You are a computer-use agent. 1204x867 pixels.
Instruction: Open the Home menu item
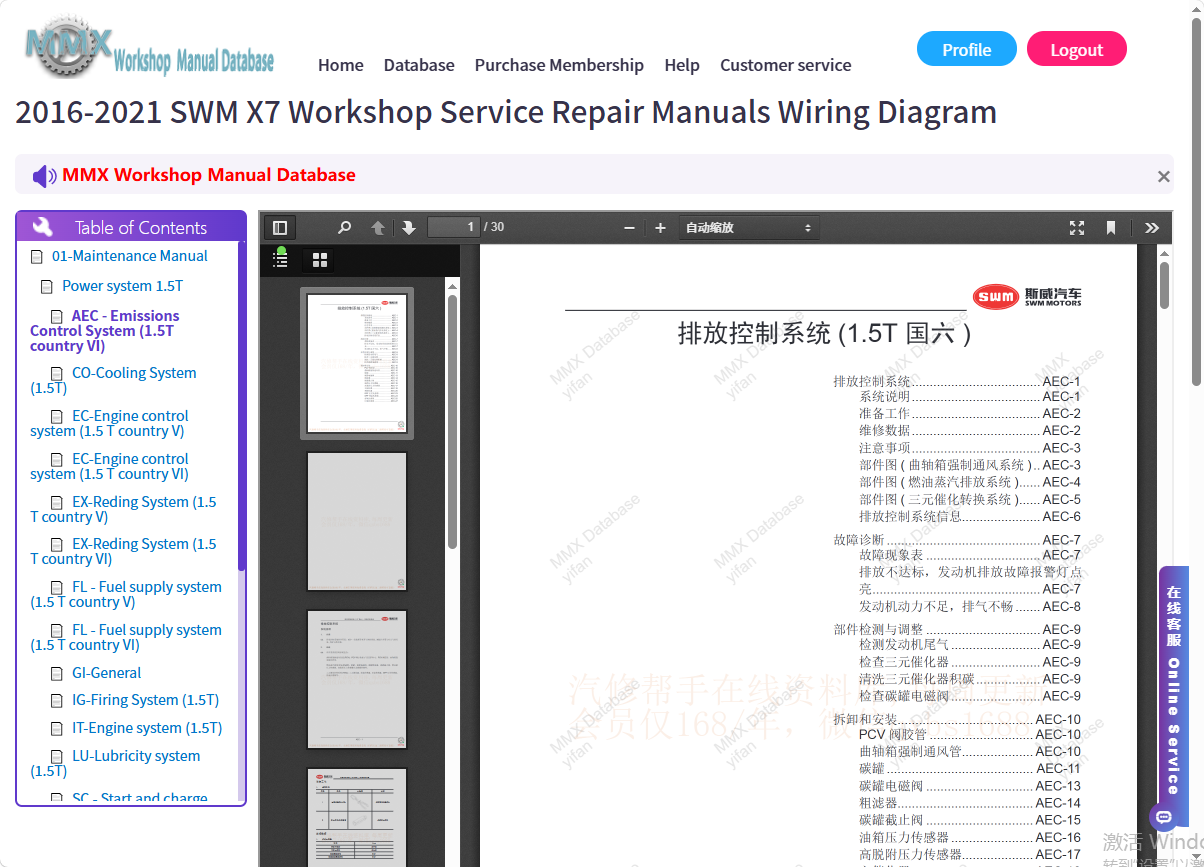click(341, 65)
